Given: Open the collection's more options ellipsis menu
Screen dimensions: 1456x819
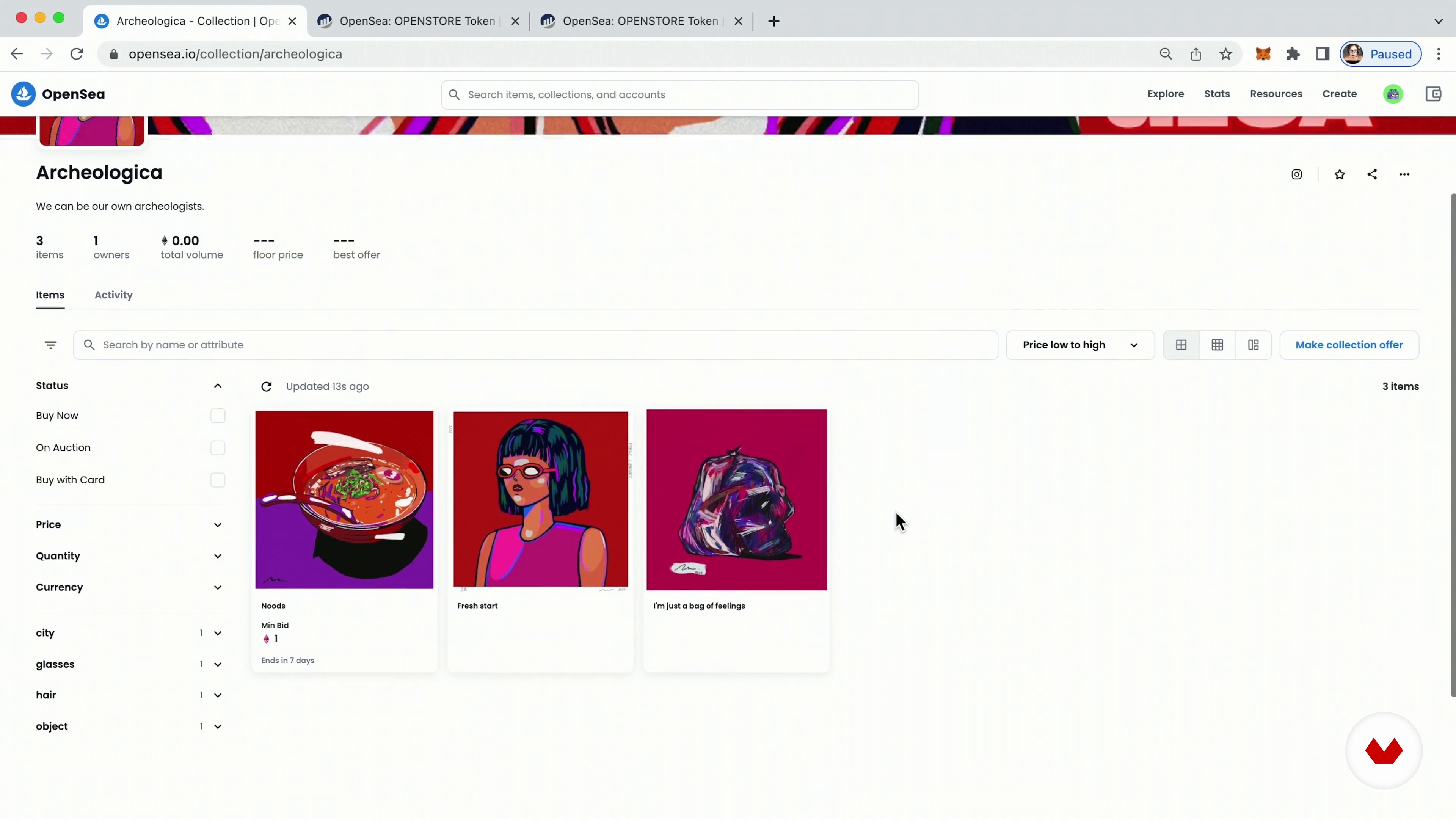Looking at the screenshot, I should 1404,174.
